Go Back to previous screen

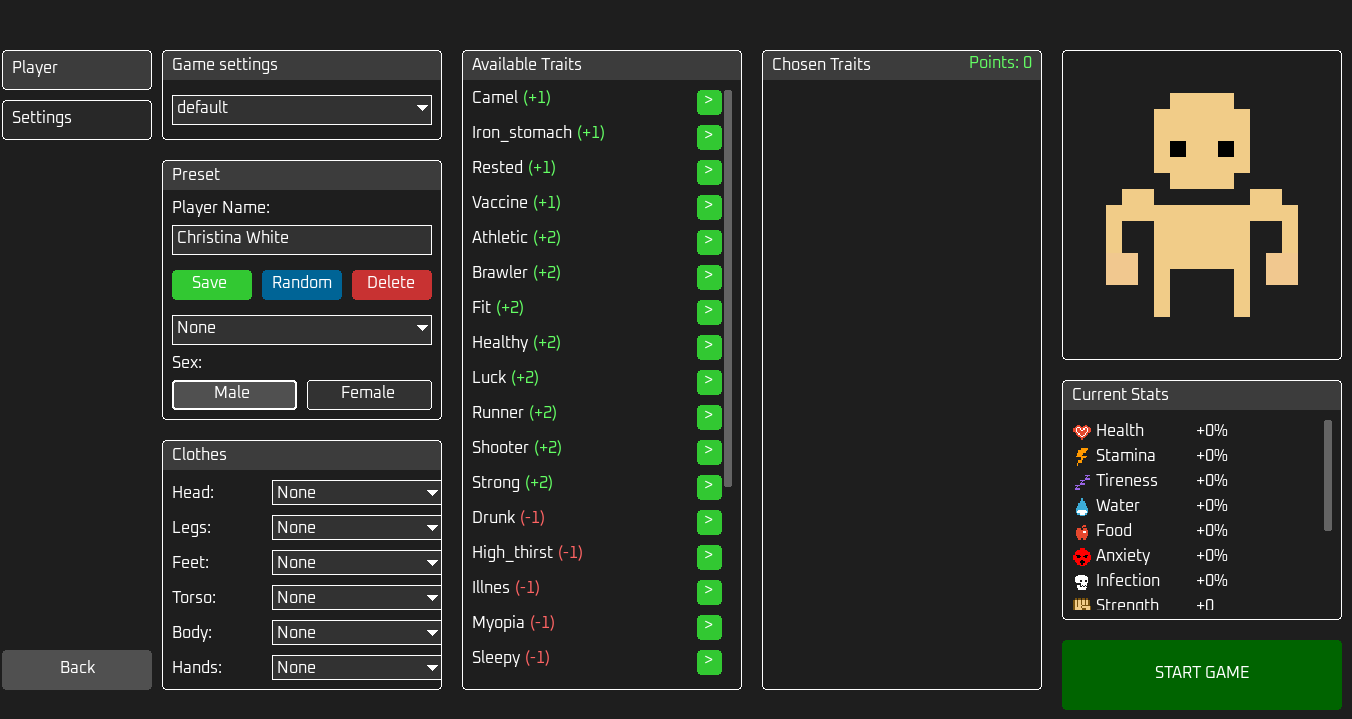click(x=77, y=669)
